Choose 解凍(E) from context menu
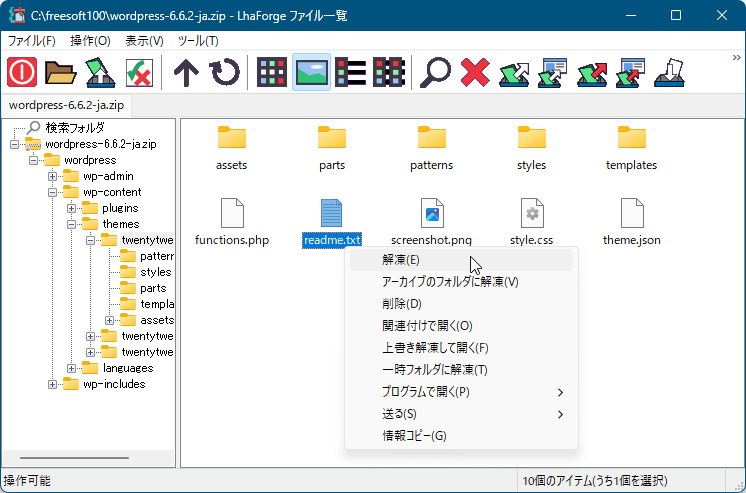The height and width of the screenshot is (493, 746). coord(461,260)
